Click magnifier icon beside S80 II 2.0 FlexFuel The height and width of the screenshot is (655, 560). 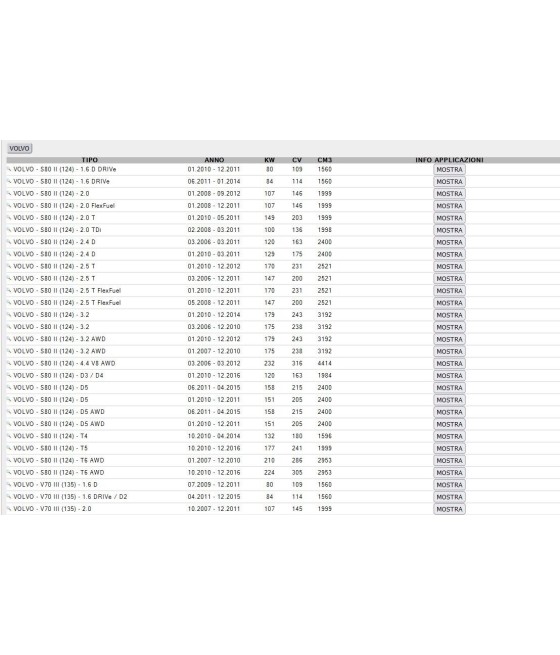click(9, 206)
